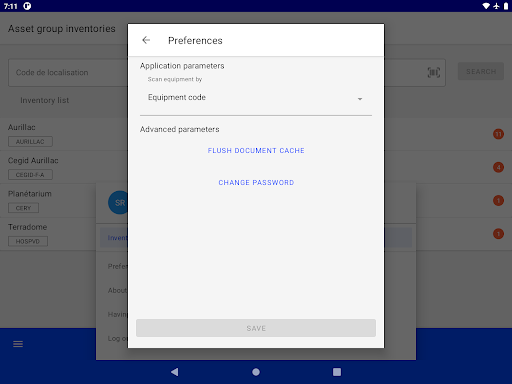Viewport: 512px width, 384px height.
Task: Tap the barcode scanner icon
Action: 434,72
